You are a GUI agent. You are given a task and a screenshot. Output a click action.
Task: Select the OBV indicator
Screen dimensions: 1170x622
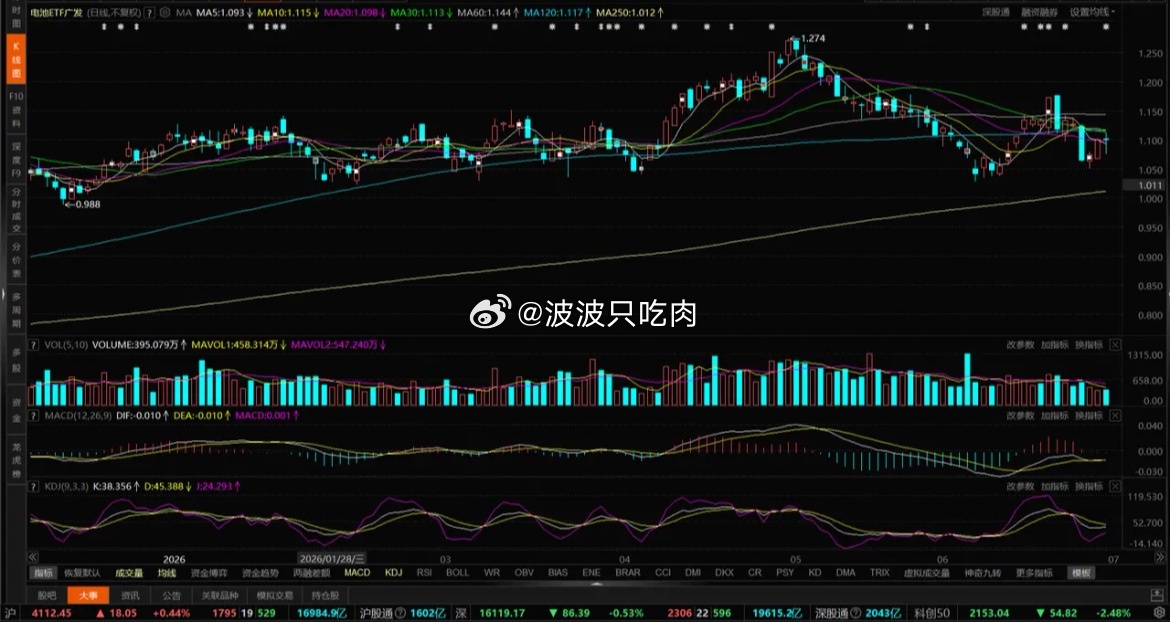(x=525, y=573)
